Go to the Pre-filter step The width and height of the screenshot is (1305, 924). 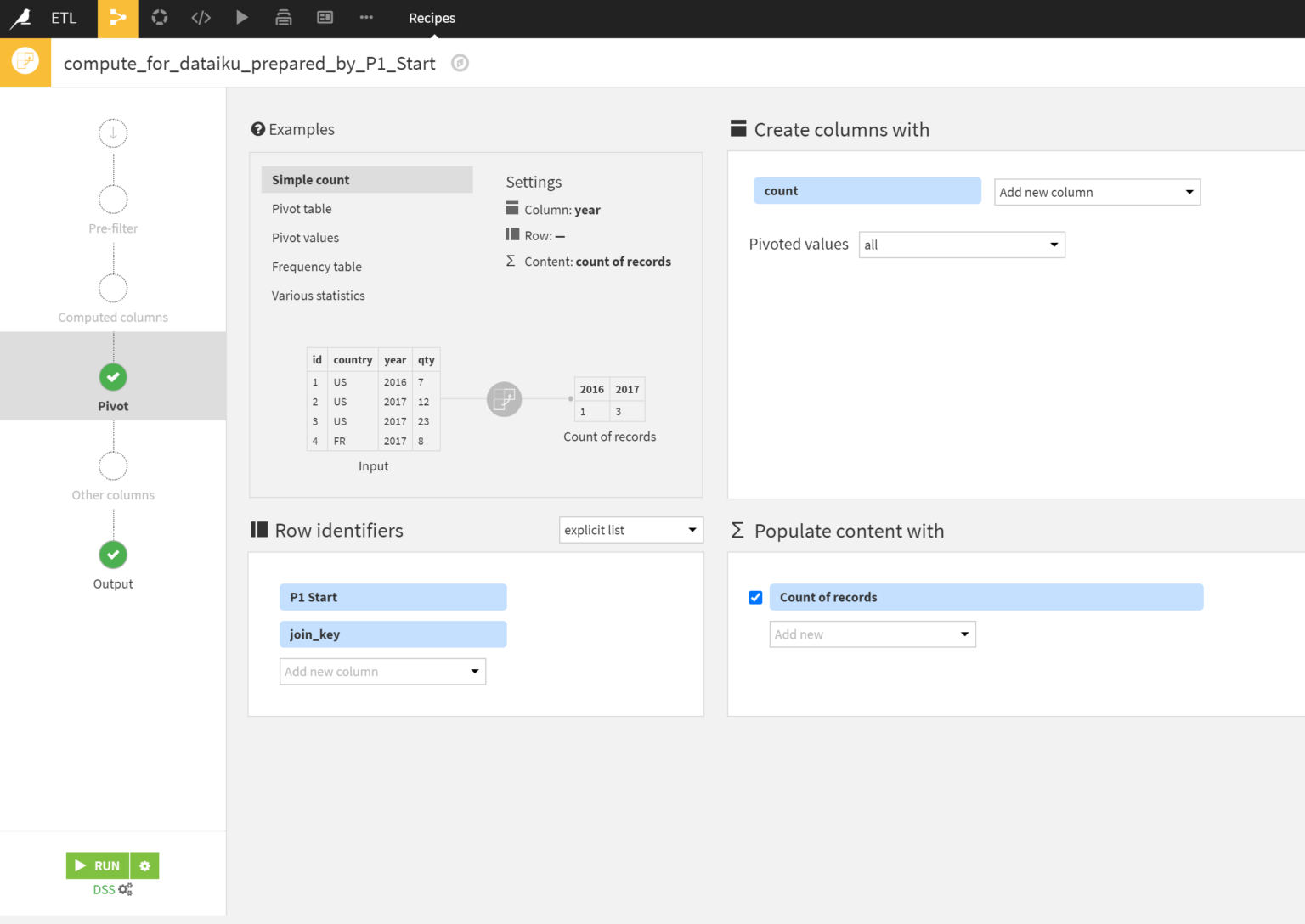click(113, 200)
